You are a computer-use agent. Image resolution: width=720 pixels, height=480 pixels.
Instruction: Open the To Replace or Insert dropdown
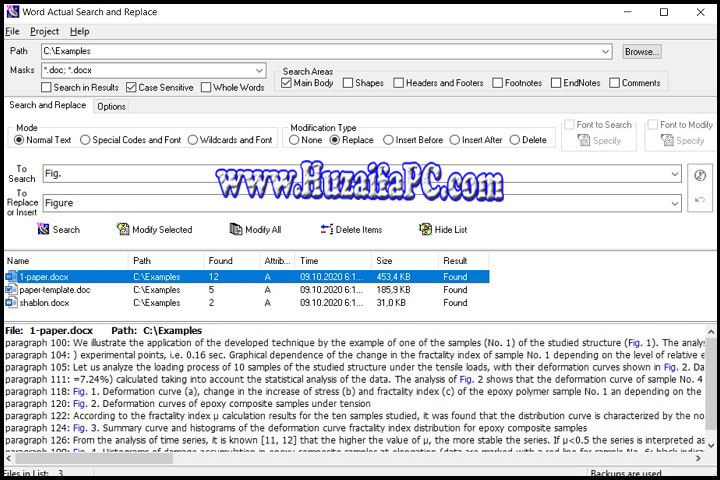click(x=675, y=203)
